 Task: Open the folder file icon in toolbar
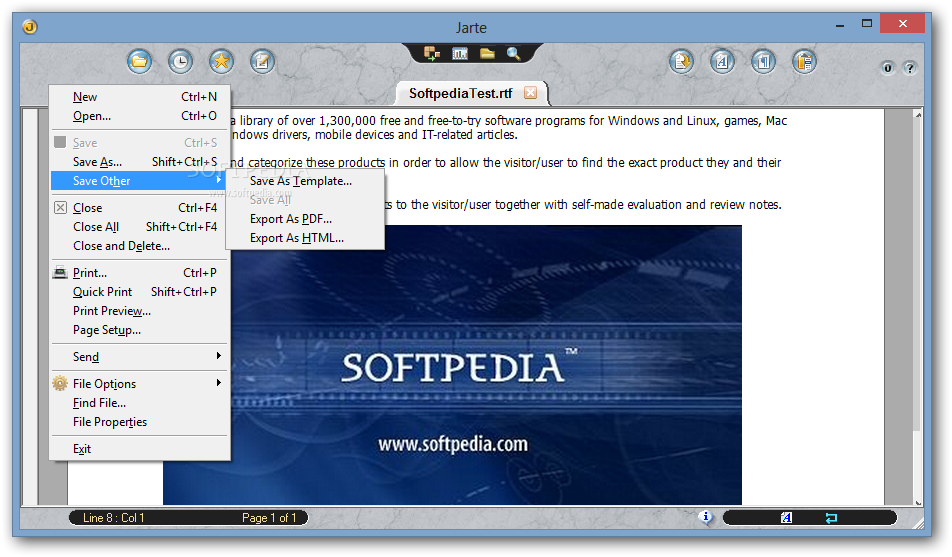click(x=140, y=61)
